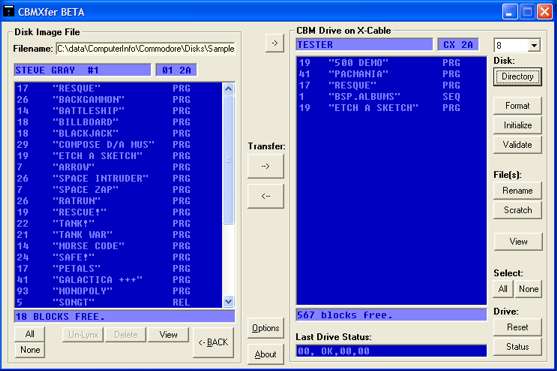Select "SPACE ZAP" in the disk image list
557x371 pixels.
(x=118, y=190)
